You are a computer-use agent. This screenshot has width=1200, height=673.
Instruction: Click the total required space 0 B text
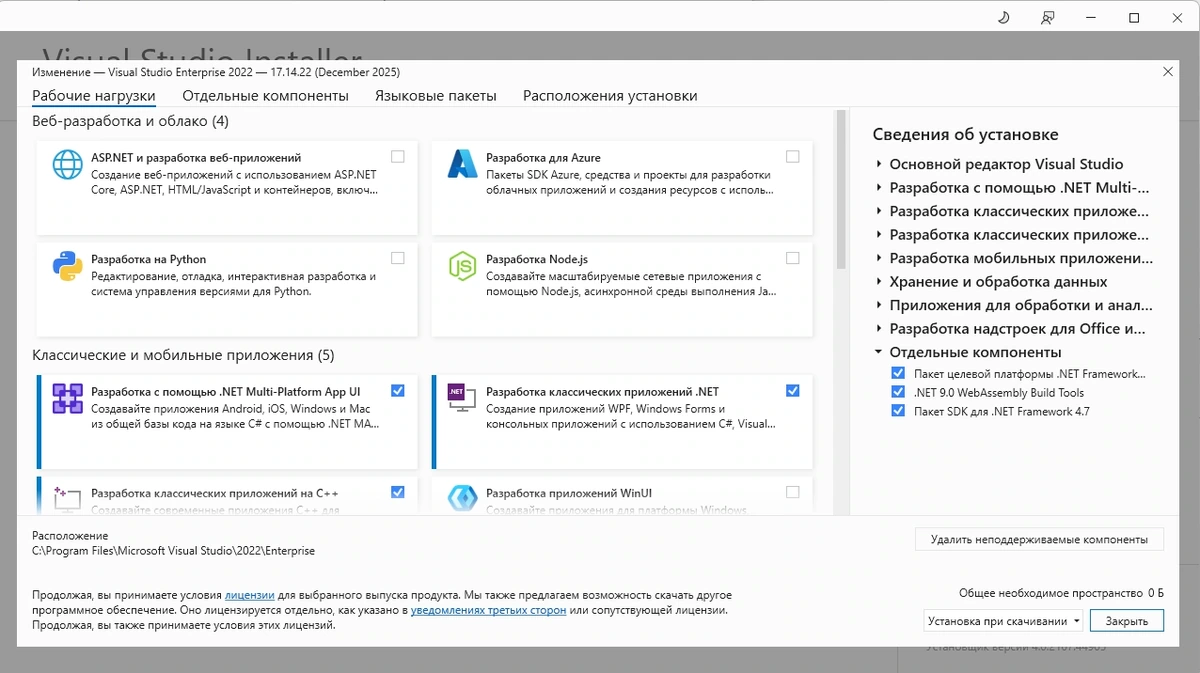pos(1061,593)
